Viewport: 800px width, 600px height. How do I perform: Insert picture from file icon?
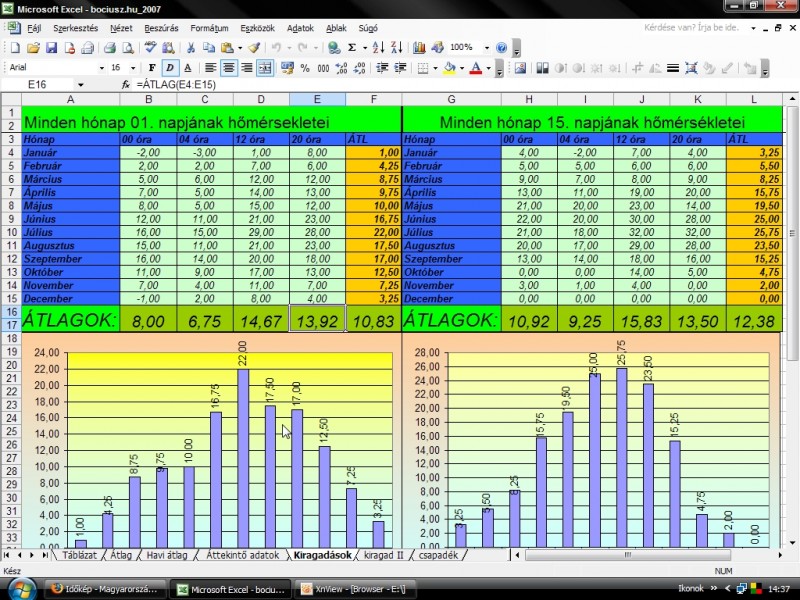tap(520, 68)
